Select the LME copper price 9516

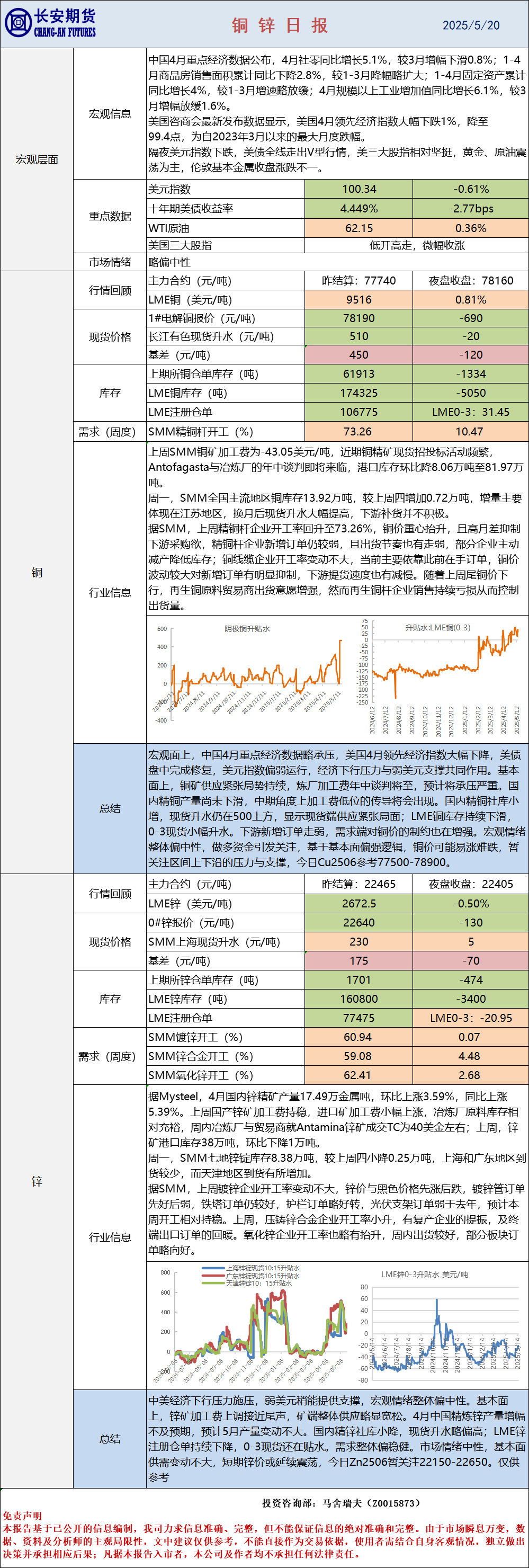358,300
